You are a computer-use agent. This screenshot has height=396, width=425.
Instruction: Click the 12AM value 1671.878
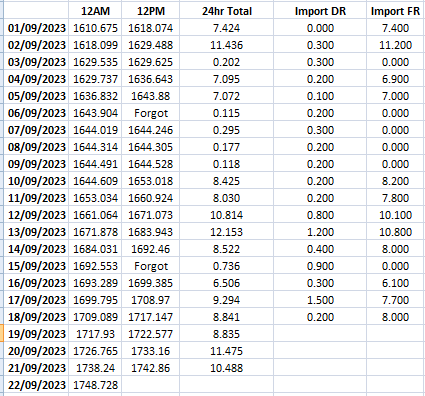(x=95, y=232)
